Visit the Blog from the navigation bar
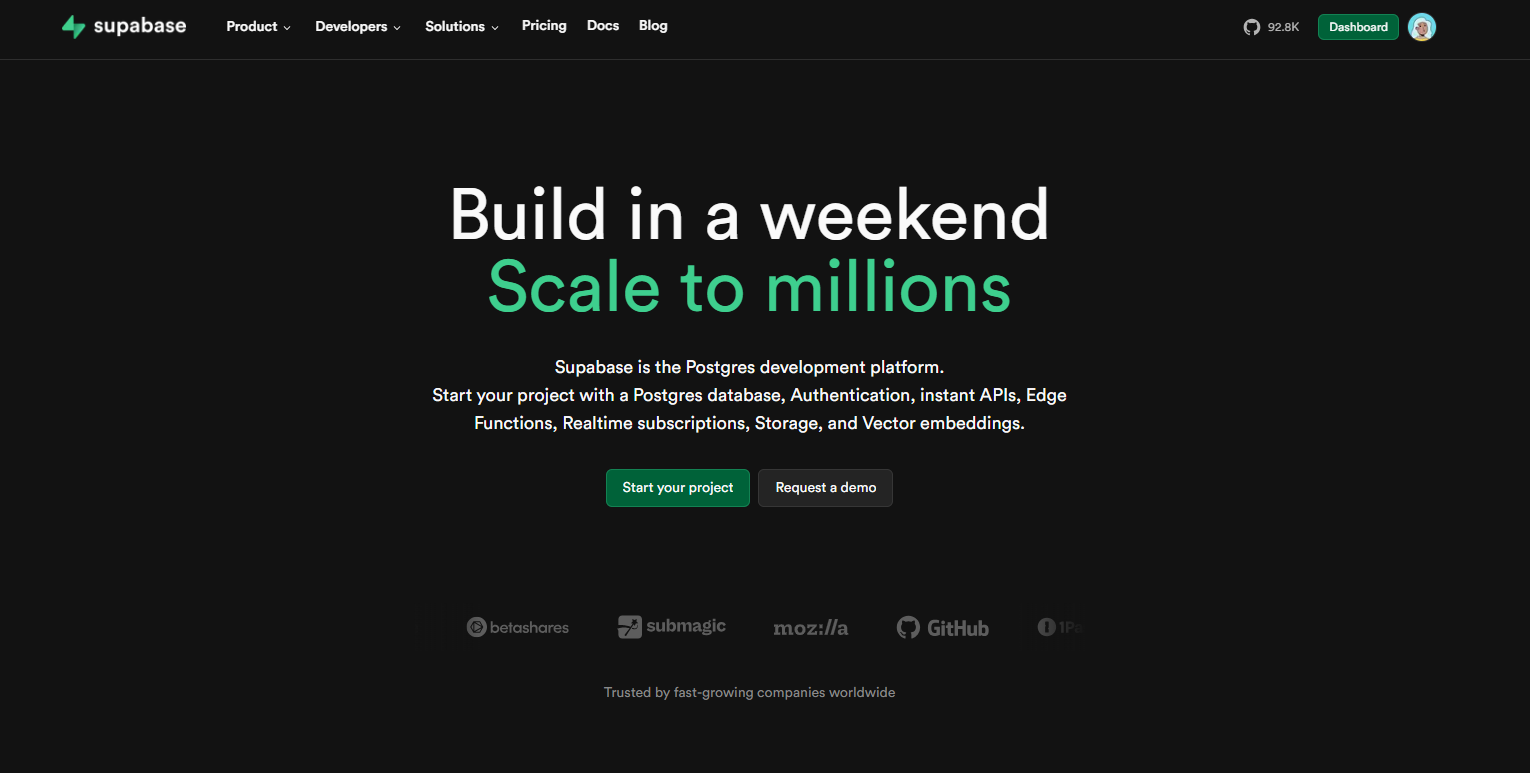1530x773 pixels. coord(653,26)
